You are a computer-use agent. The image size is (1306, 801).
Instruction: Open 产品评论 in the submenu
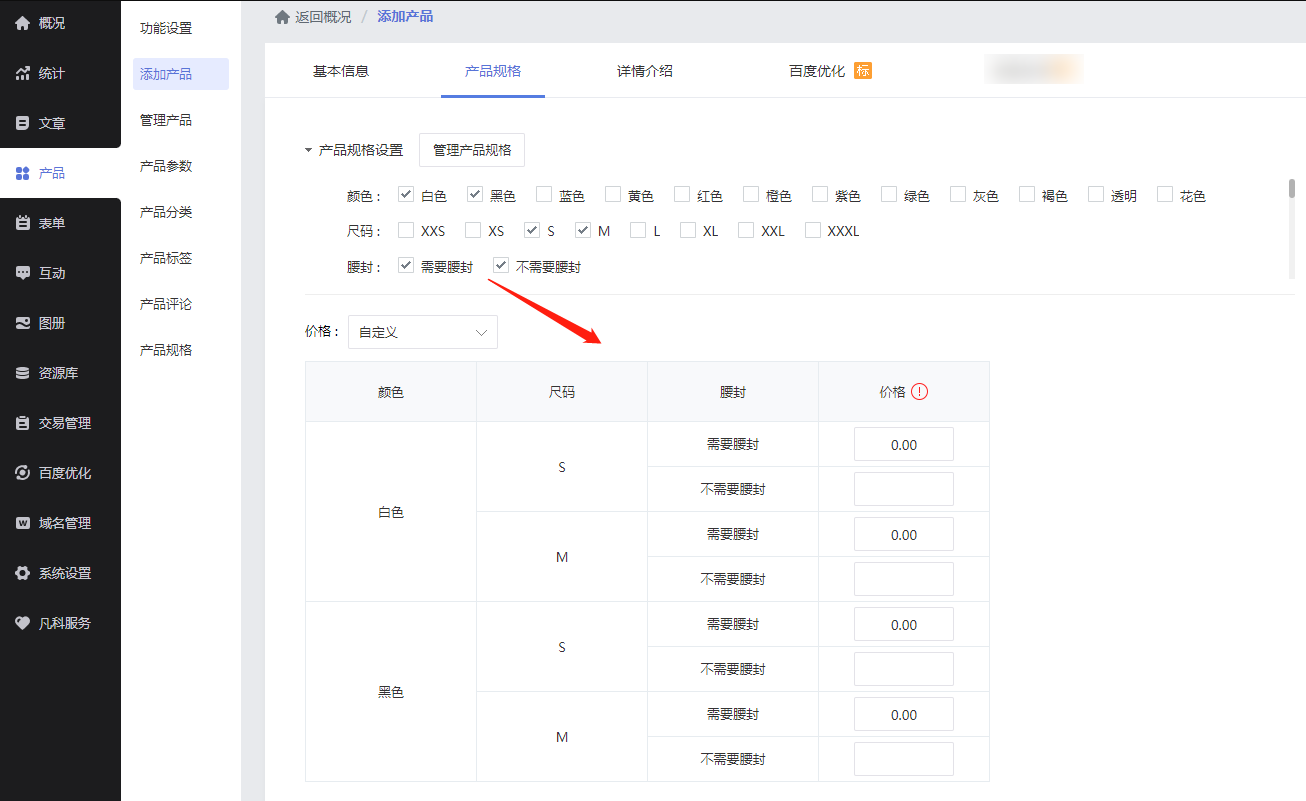pos(166,304)
